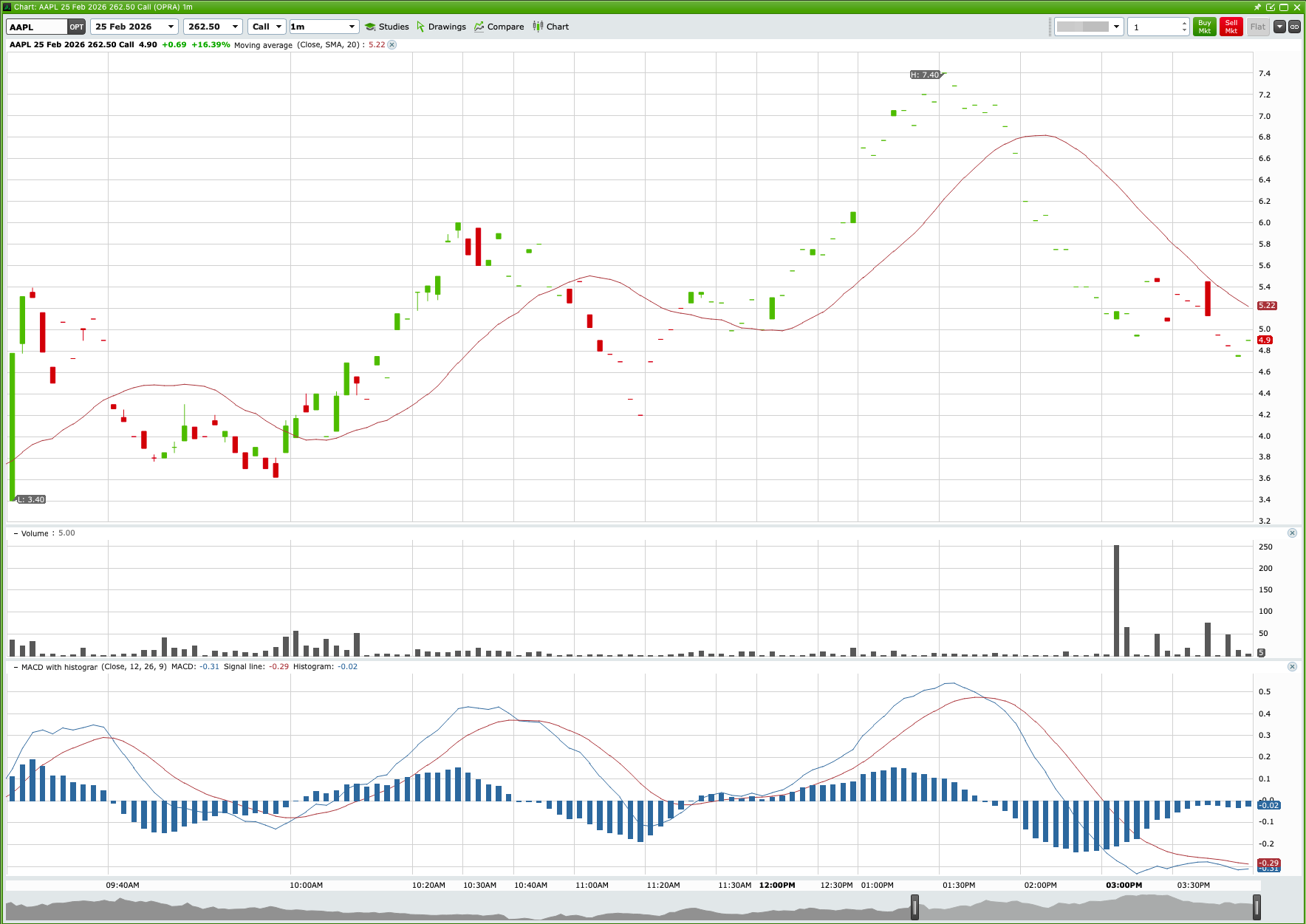The width and height of the screenshot is (1306, 924).
Task: Remove the Moving average study via its X
Action: coord(392,44)
